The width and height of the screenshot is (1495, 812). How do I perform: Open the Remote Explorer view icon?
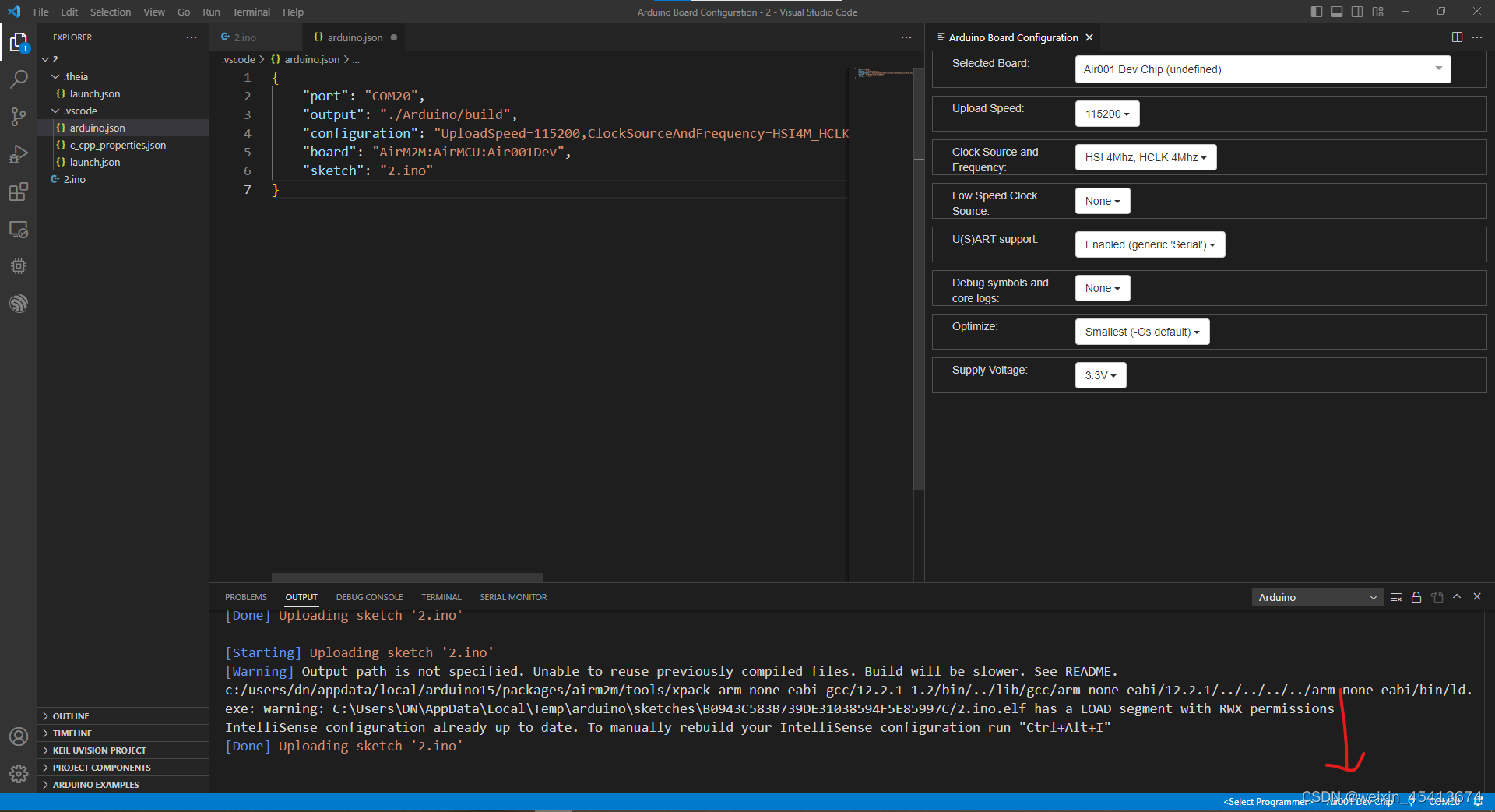tap(19, 230)
